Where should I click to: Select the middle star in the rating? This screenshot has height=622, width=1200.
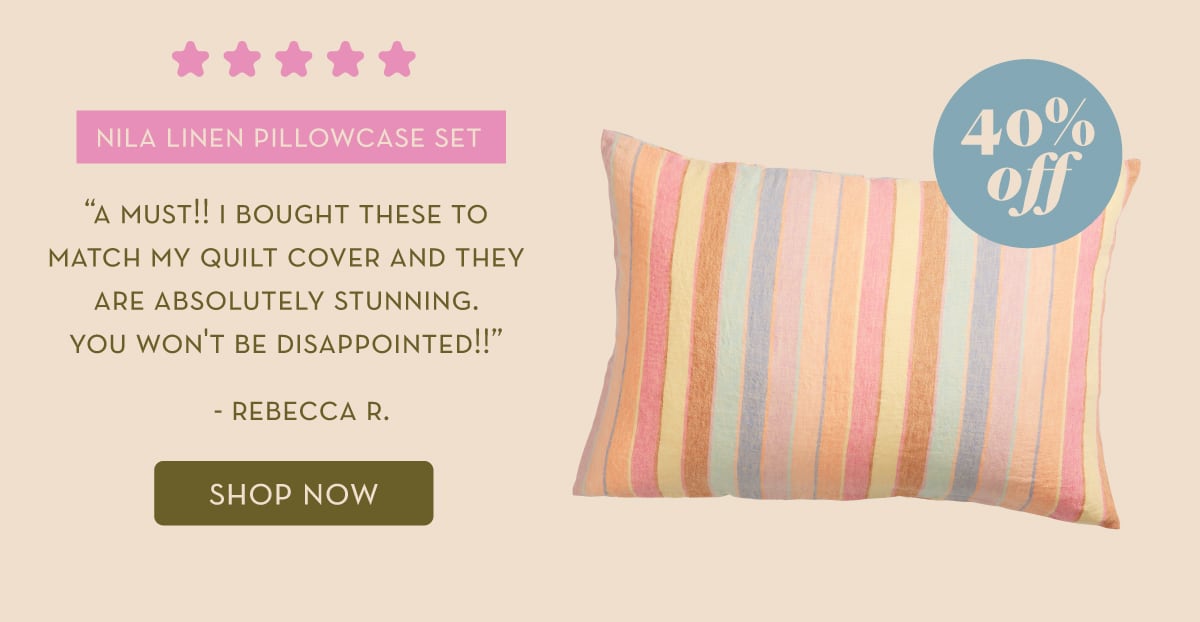tap(294, 59)
